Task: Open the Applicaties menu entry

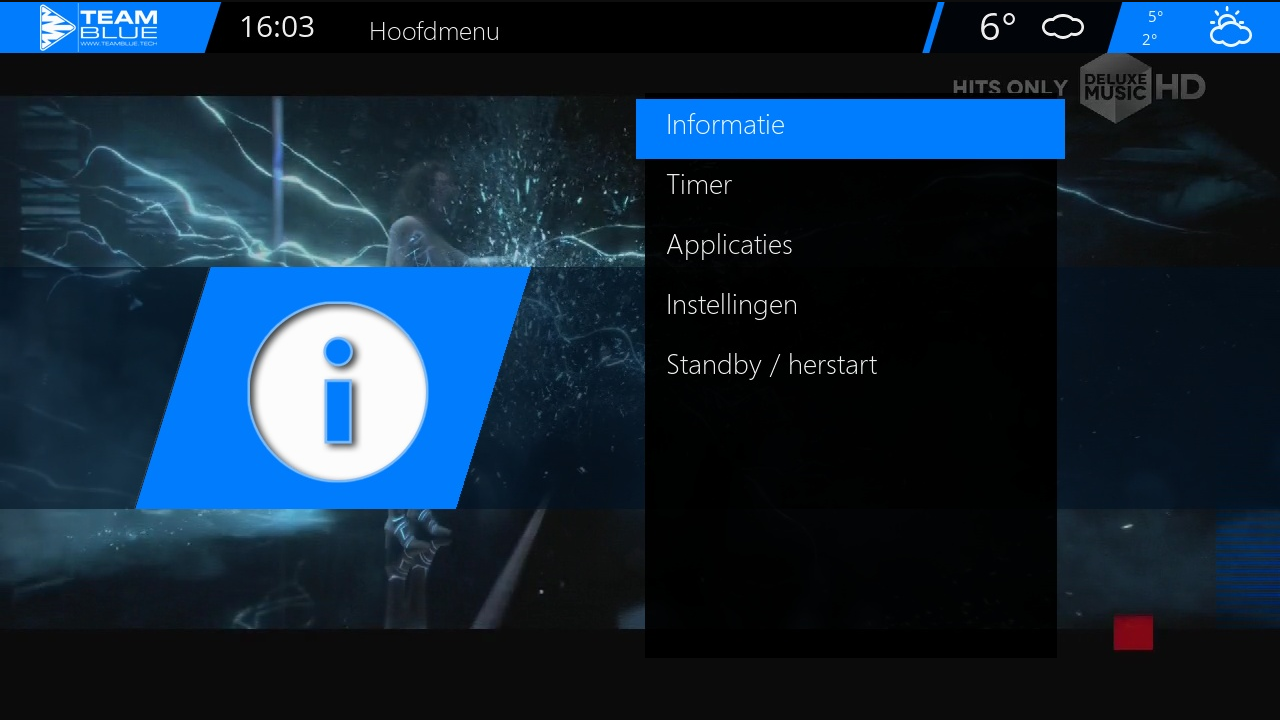Action: tap(850, 246)
